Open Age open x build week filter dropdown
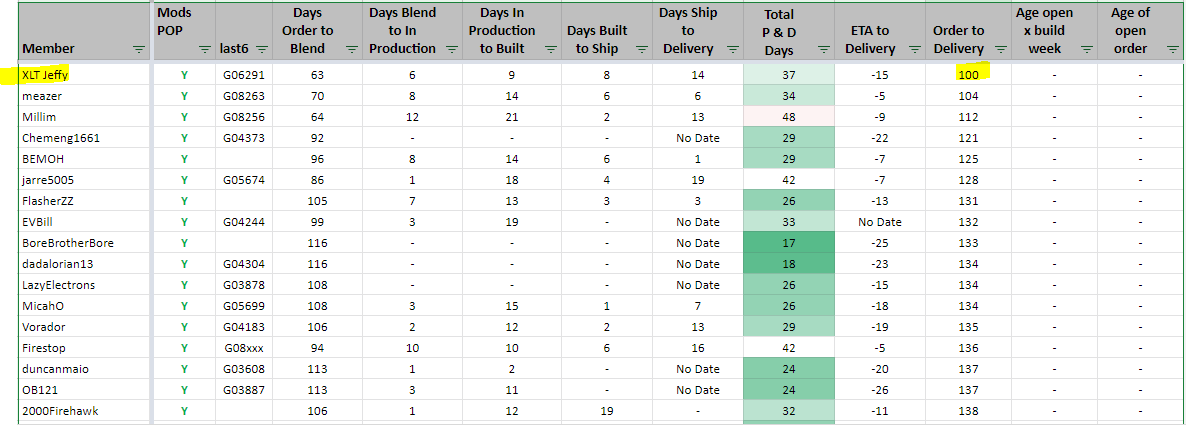This screenshot has width=1186, height=425. pyautogui.click(x=1087, y=49)
